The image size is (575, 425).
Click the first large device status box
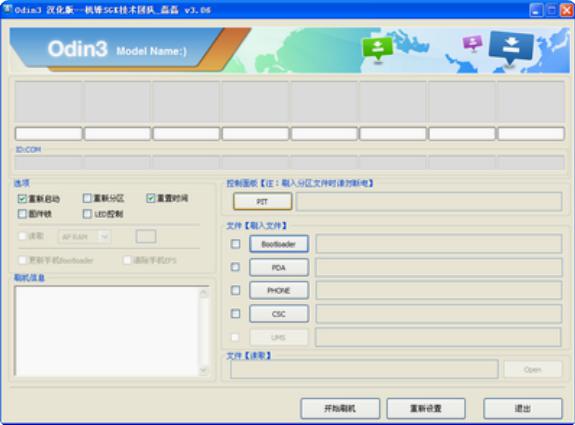(48, 102)
